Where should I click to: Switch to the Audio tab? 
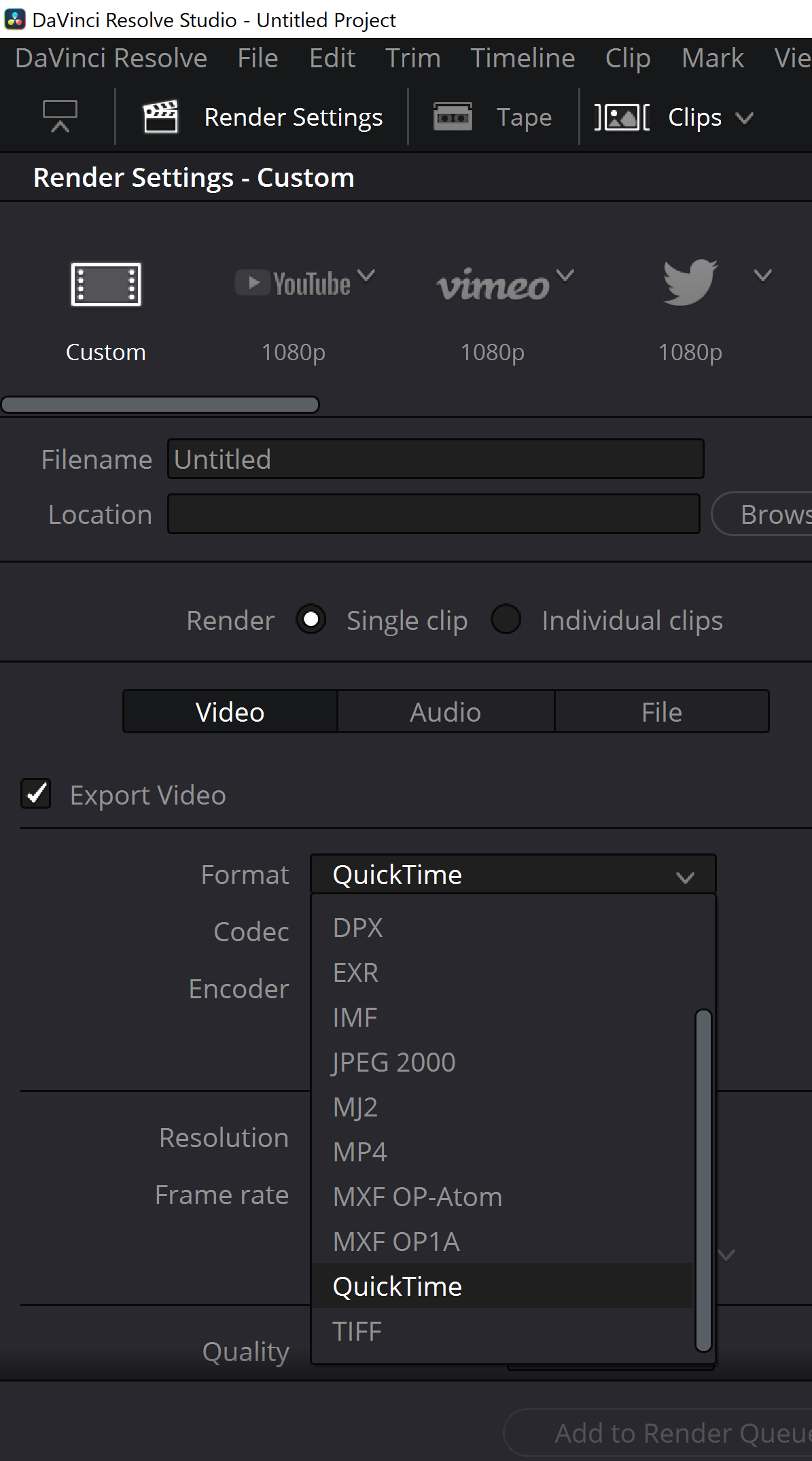(x=446, y=712)
